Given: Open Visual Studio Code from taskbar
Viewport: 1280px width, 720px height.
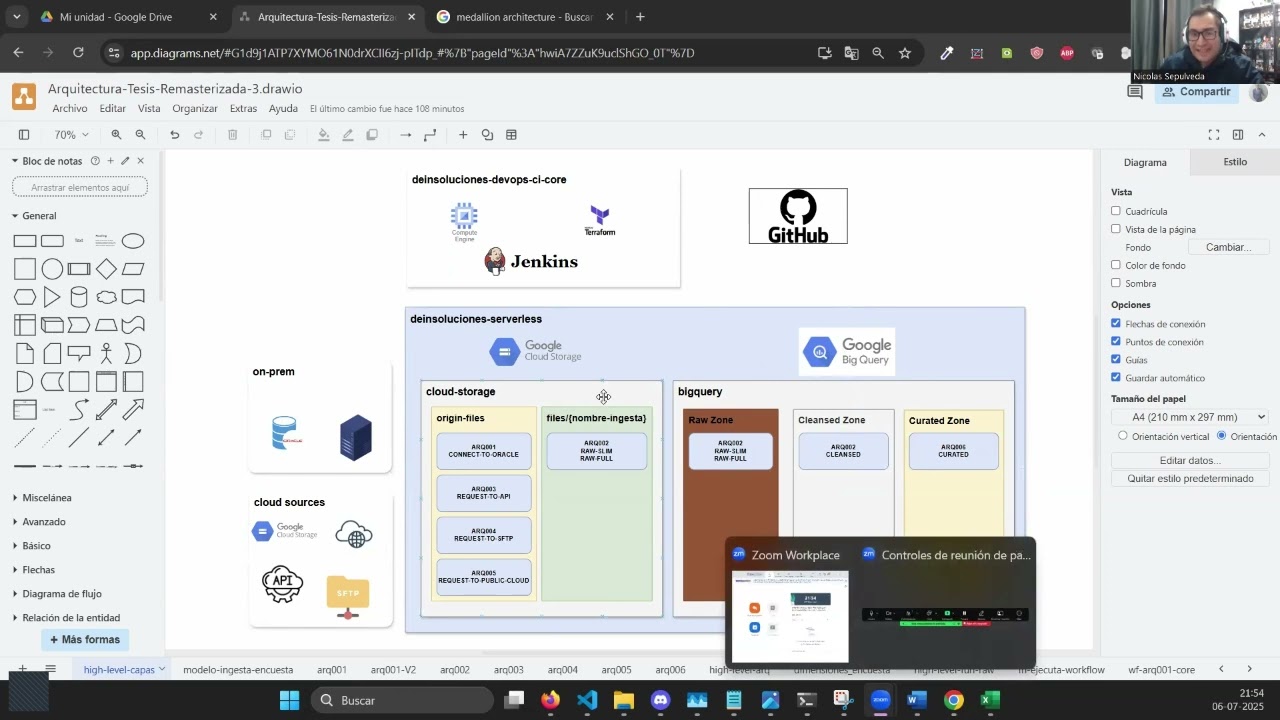Looking at the screenshot, I should point(587,700).
